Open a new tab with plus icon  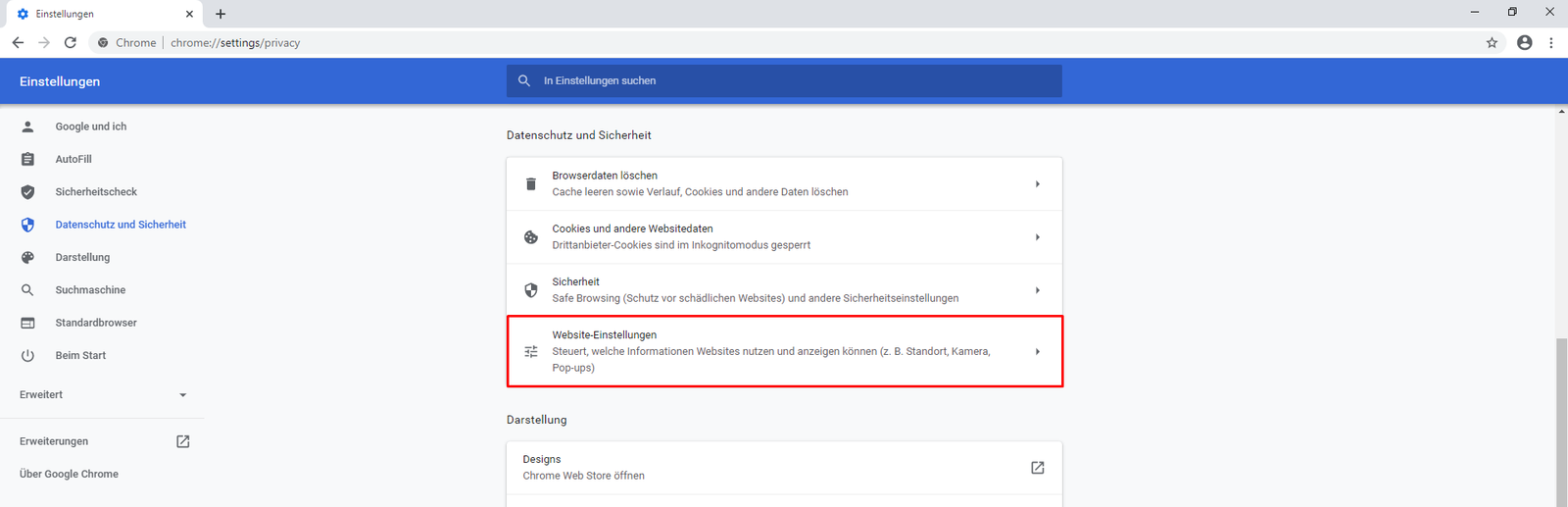pos(220,14)
